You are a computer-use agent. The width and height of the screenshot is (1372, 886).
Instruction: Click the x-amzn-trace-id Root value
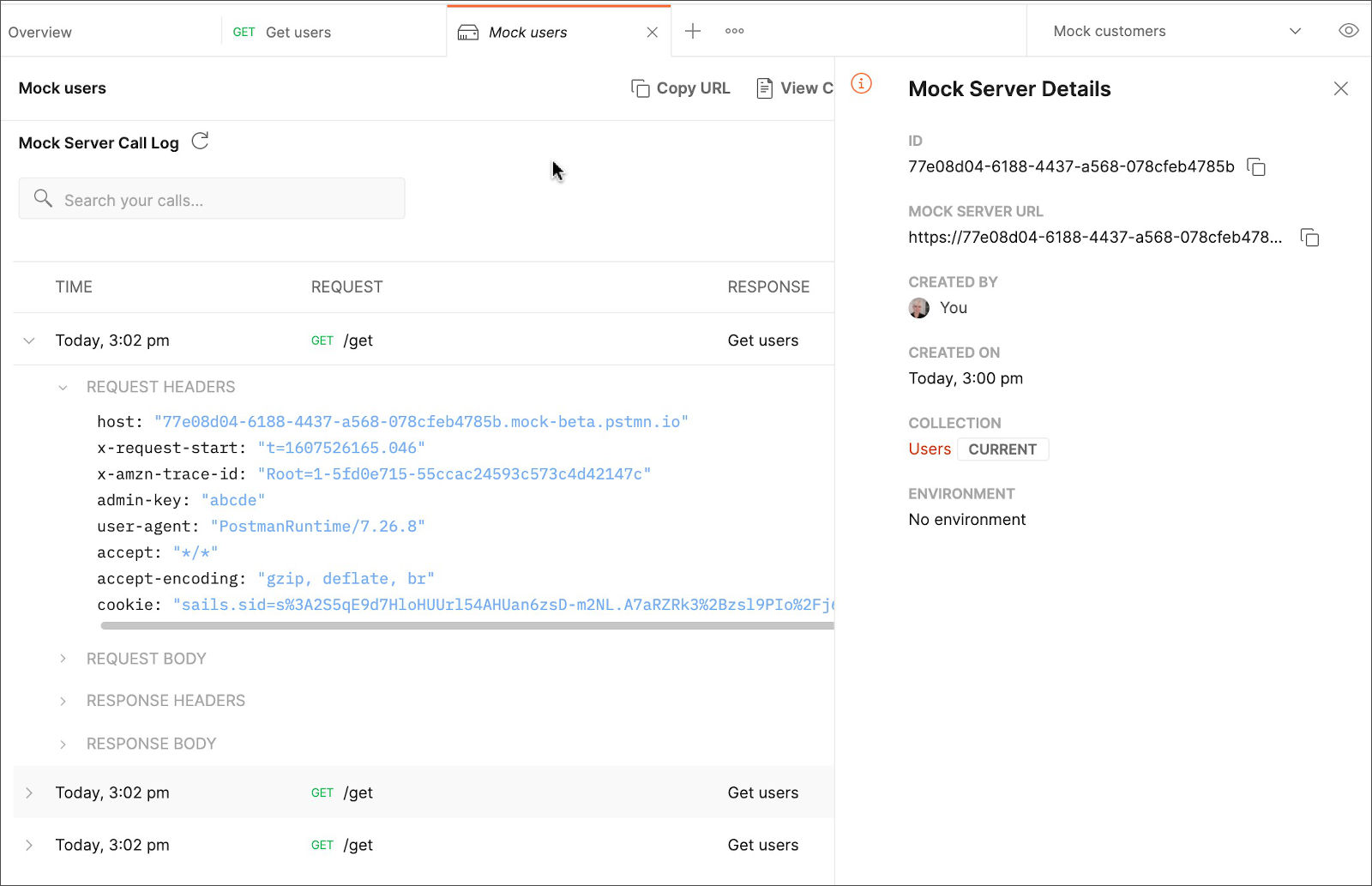[x=454, y=474]
